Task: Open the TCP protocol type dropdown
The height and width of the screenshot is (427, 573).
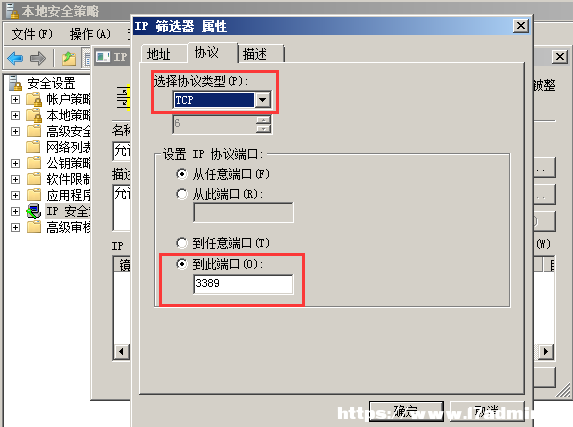Action: coord(262,100)
